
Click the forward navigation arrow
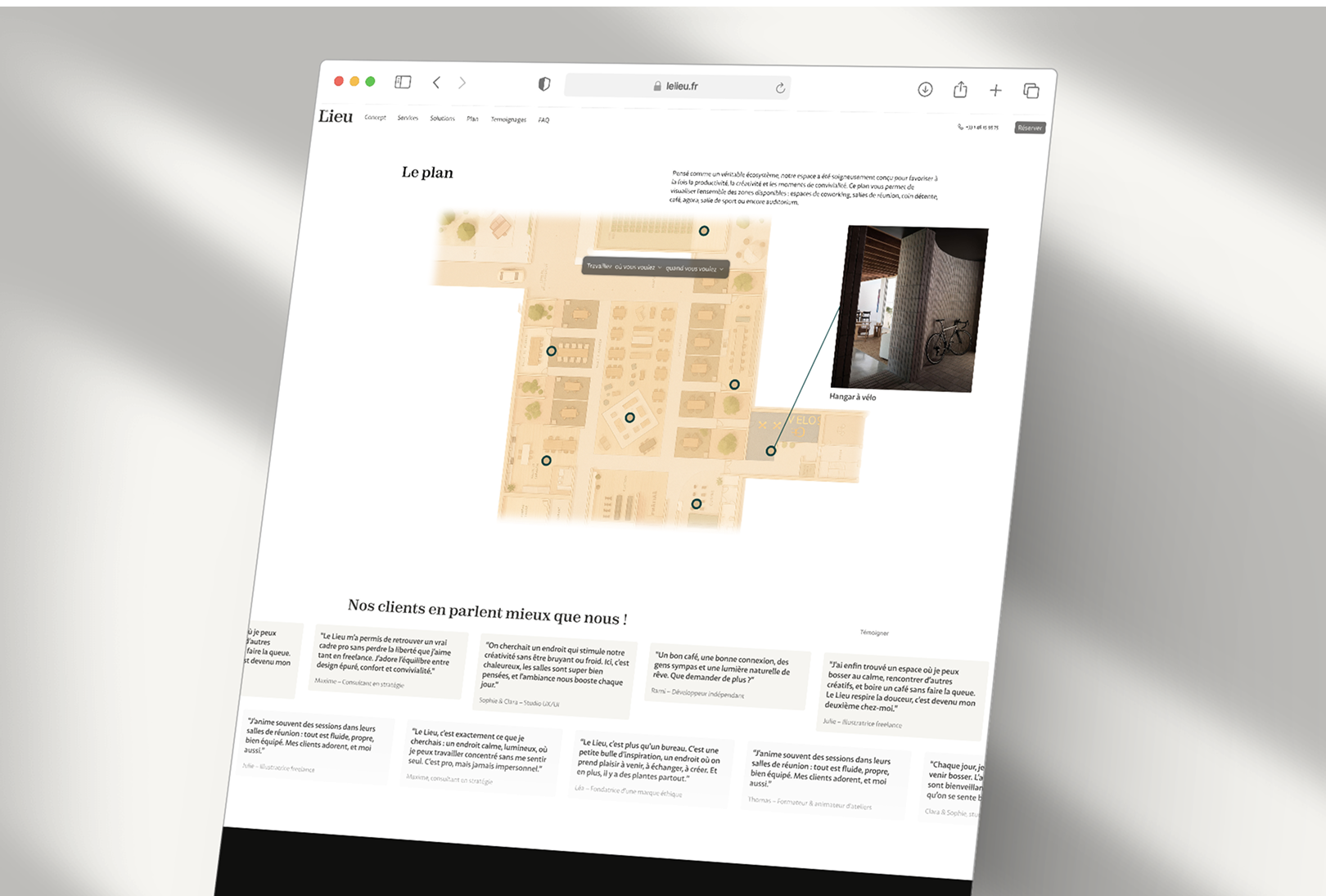coord(462,83)
